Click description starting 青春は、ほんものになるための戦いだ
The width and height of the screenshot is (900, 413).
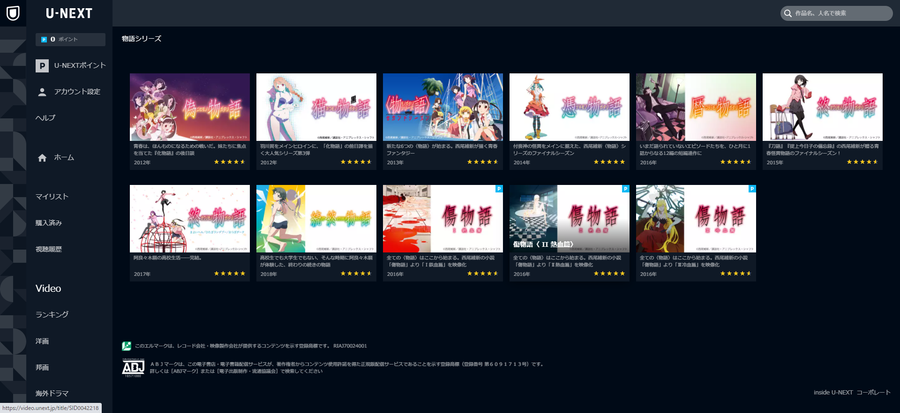pos(189,149)
